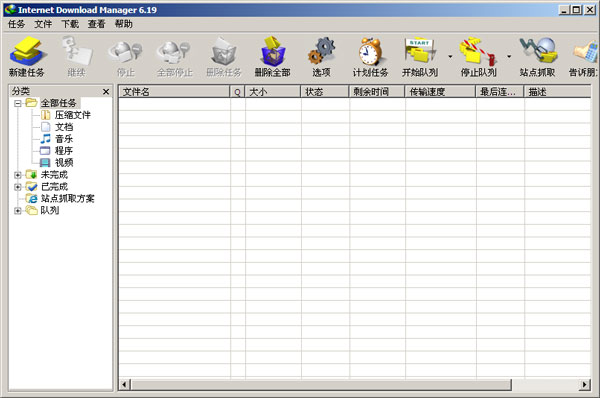600x398 pixels.
Task: Maximize the Internet Download Manager window
Action: pyautogui.click(x=576, y=10)
